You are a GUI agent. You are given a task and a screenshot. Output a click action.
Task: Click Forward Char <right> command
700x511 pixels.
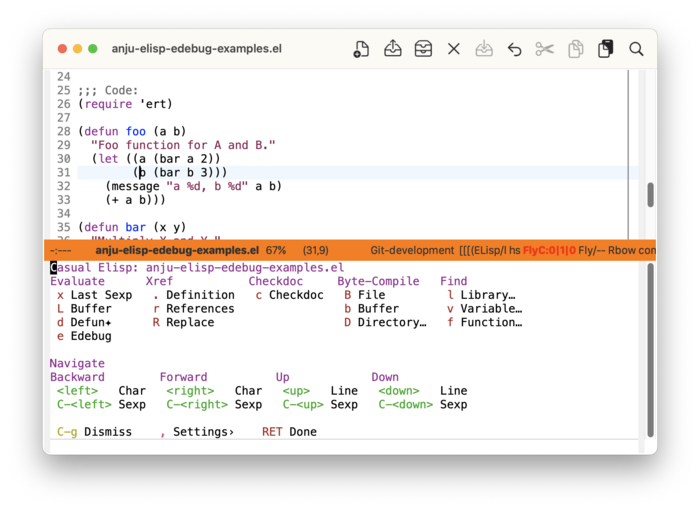(x=214, y=391)
